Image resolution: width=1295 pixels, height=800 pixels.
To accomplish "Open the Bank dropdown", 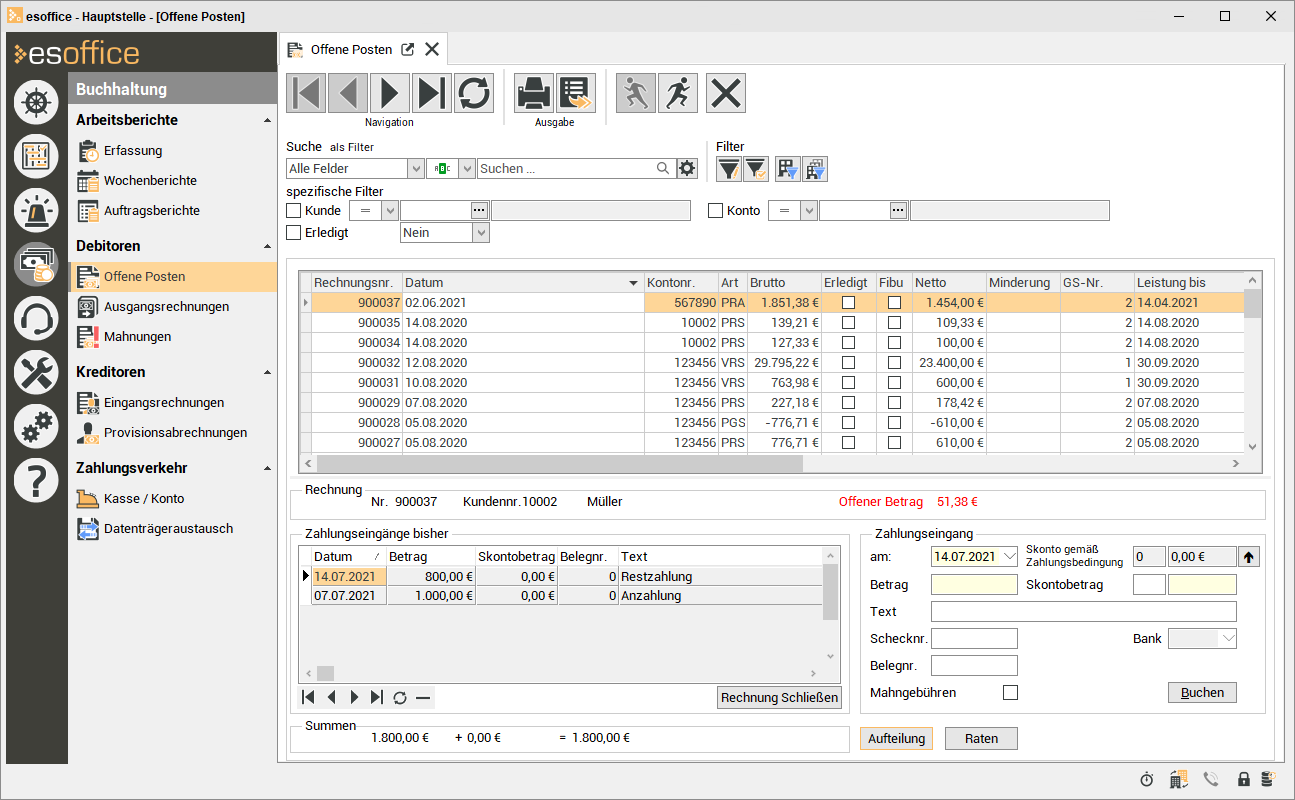I will pos(1228,638).
